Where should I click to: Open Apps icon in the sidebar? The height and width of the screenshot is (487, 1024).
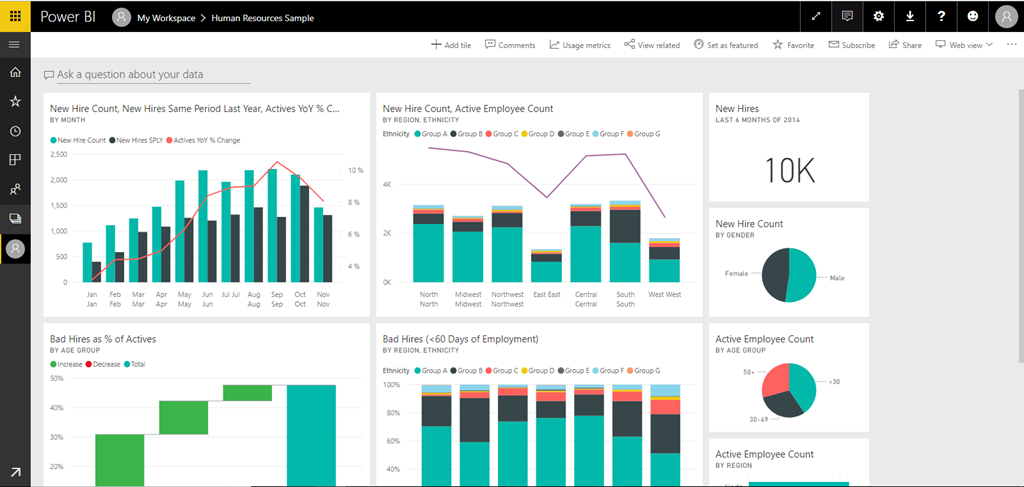[x=15, y=160]
